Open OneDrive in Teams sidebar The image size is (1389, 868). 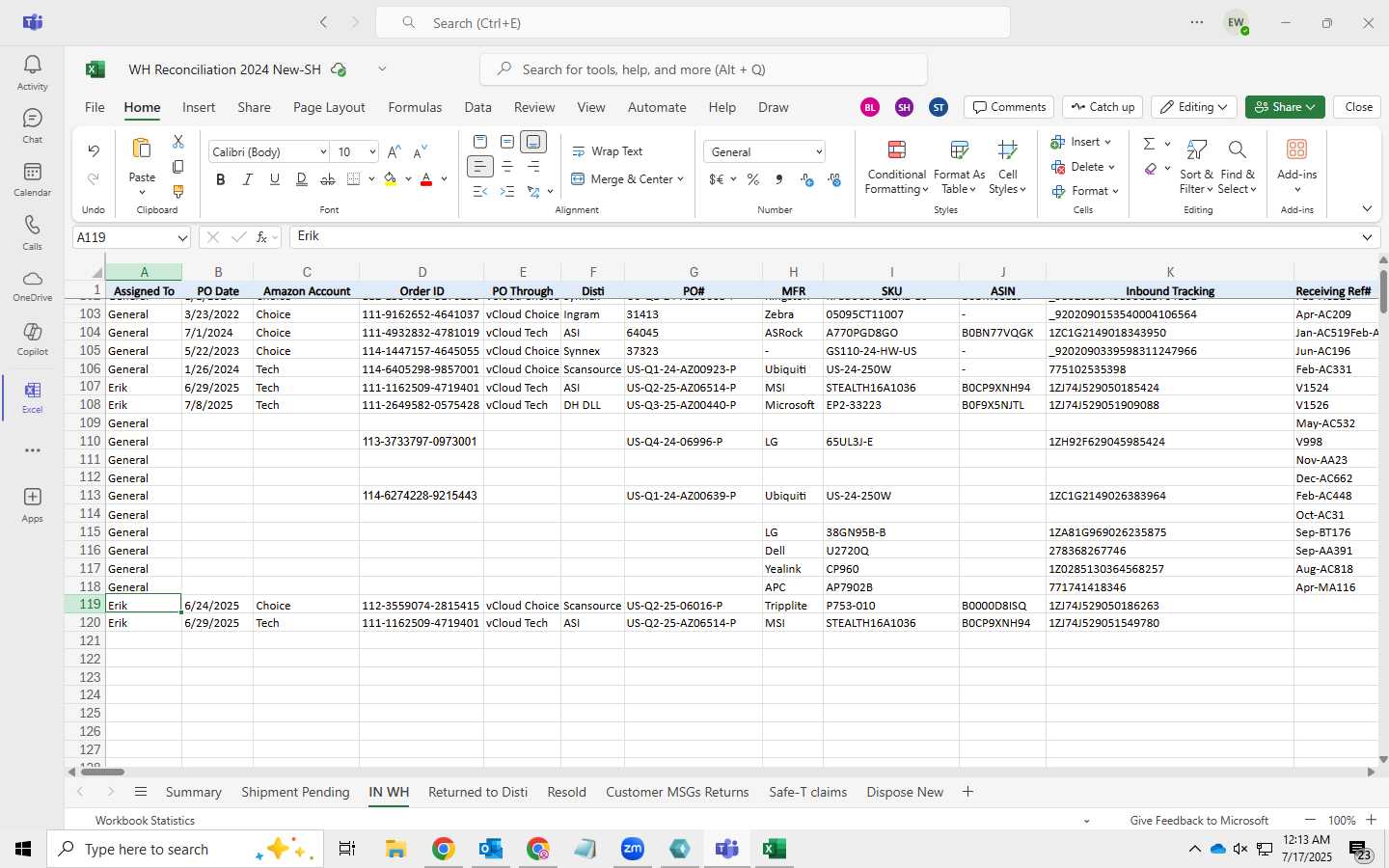point(32,285)
